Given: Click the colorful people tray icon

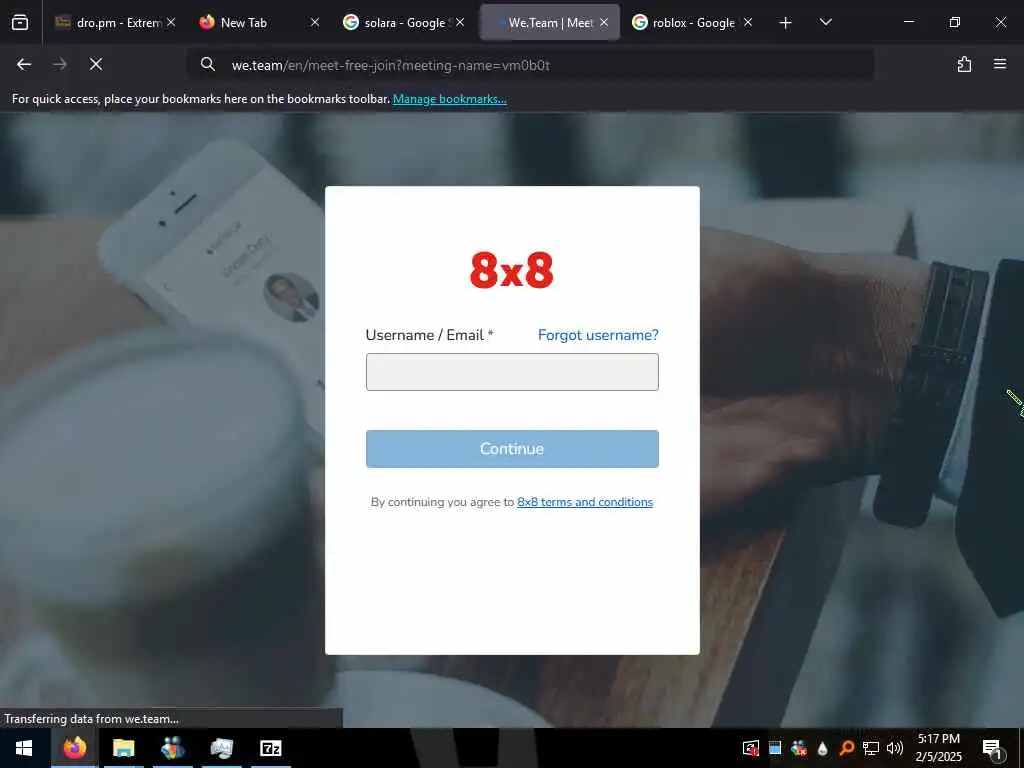Looking at the screenshot, I should click(x=799, y=748).
